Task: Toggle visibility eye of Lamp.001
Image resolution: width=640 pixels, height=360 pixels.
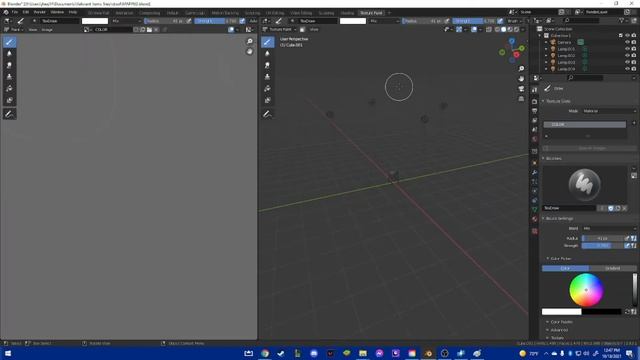Action: [x=627, y=49]
